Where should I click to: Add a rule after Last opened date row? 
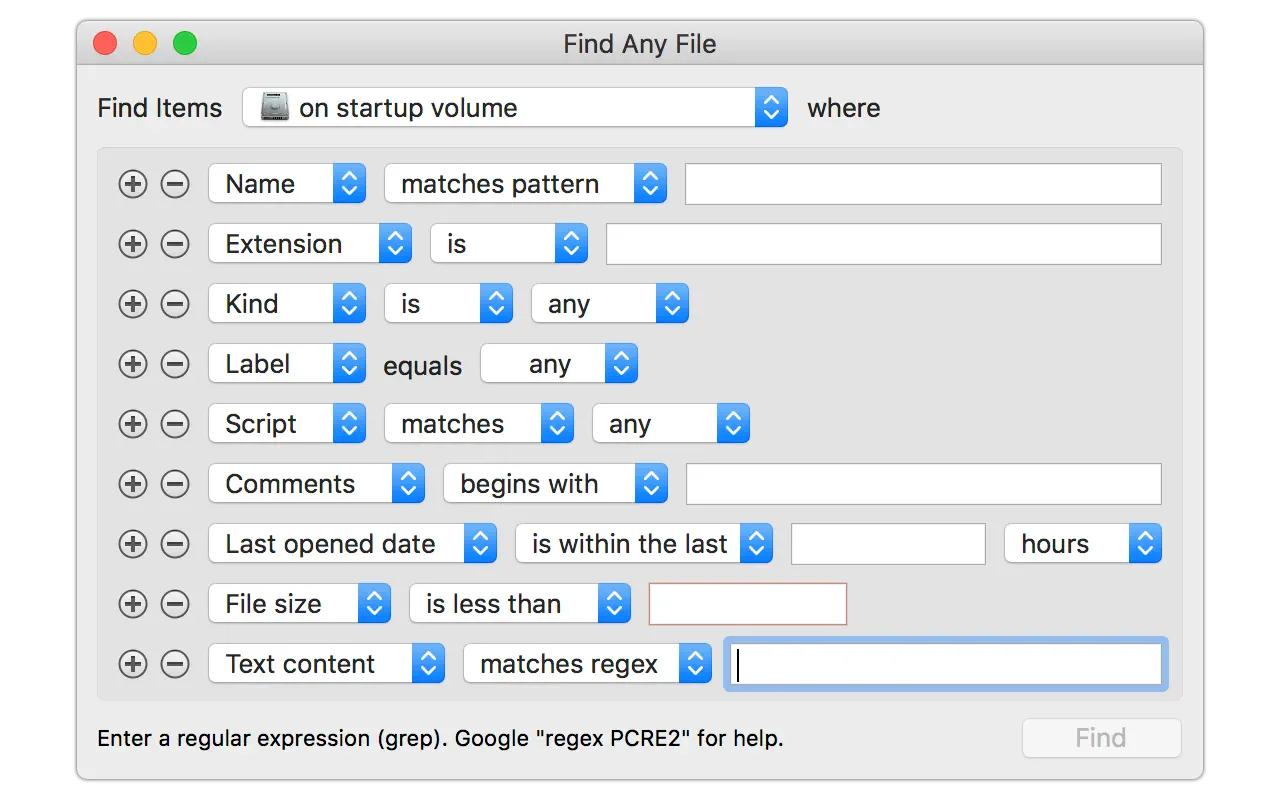tap(132, 544)
